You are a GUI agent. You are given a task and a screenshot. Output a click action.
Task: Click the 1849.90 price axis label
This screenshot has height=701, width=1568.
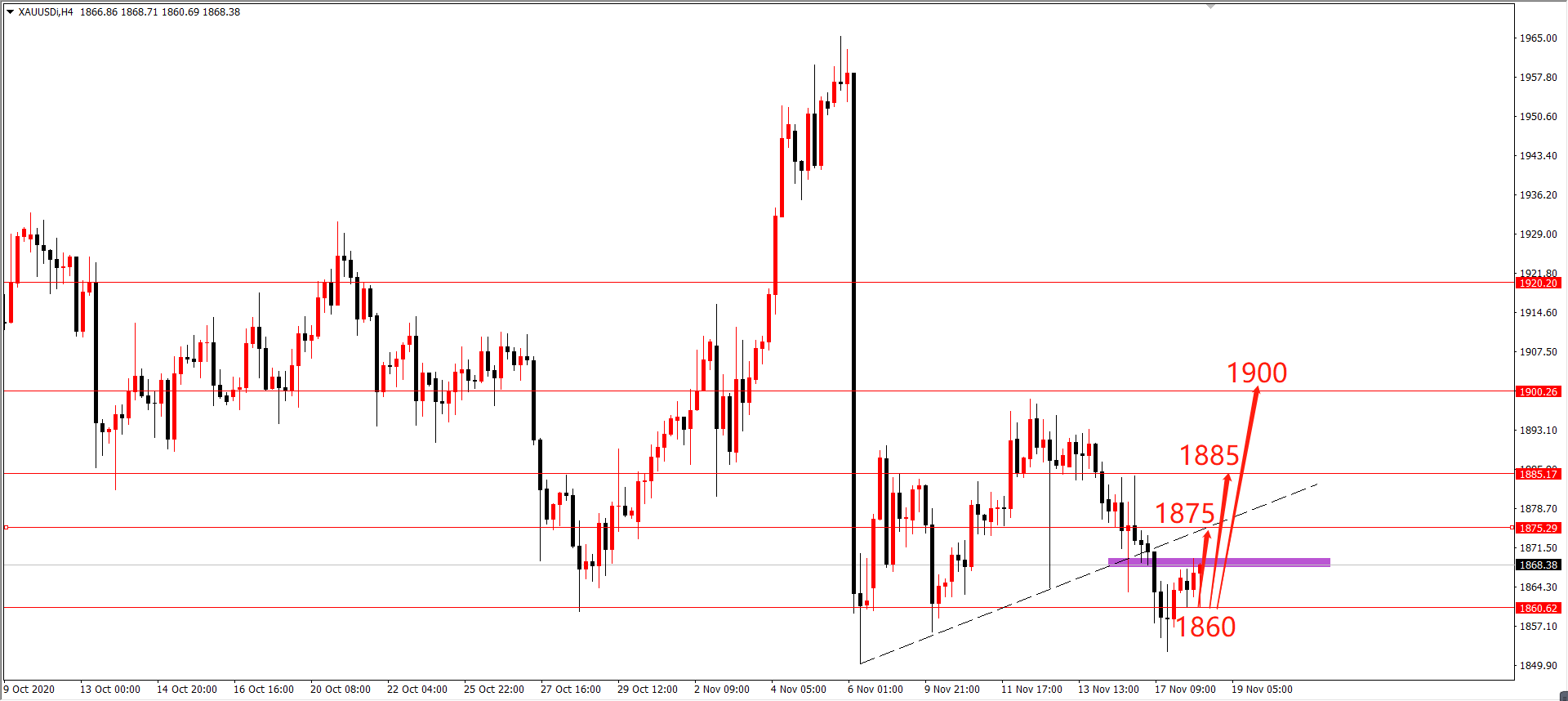tap(1538, 666)
